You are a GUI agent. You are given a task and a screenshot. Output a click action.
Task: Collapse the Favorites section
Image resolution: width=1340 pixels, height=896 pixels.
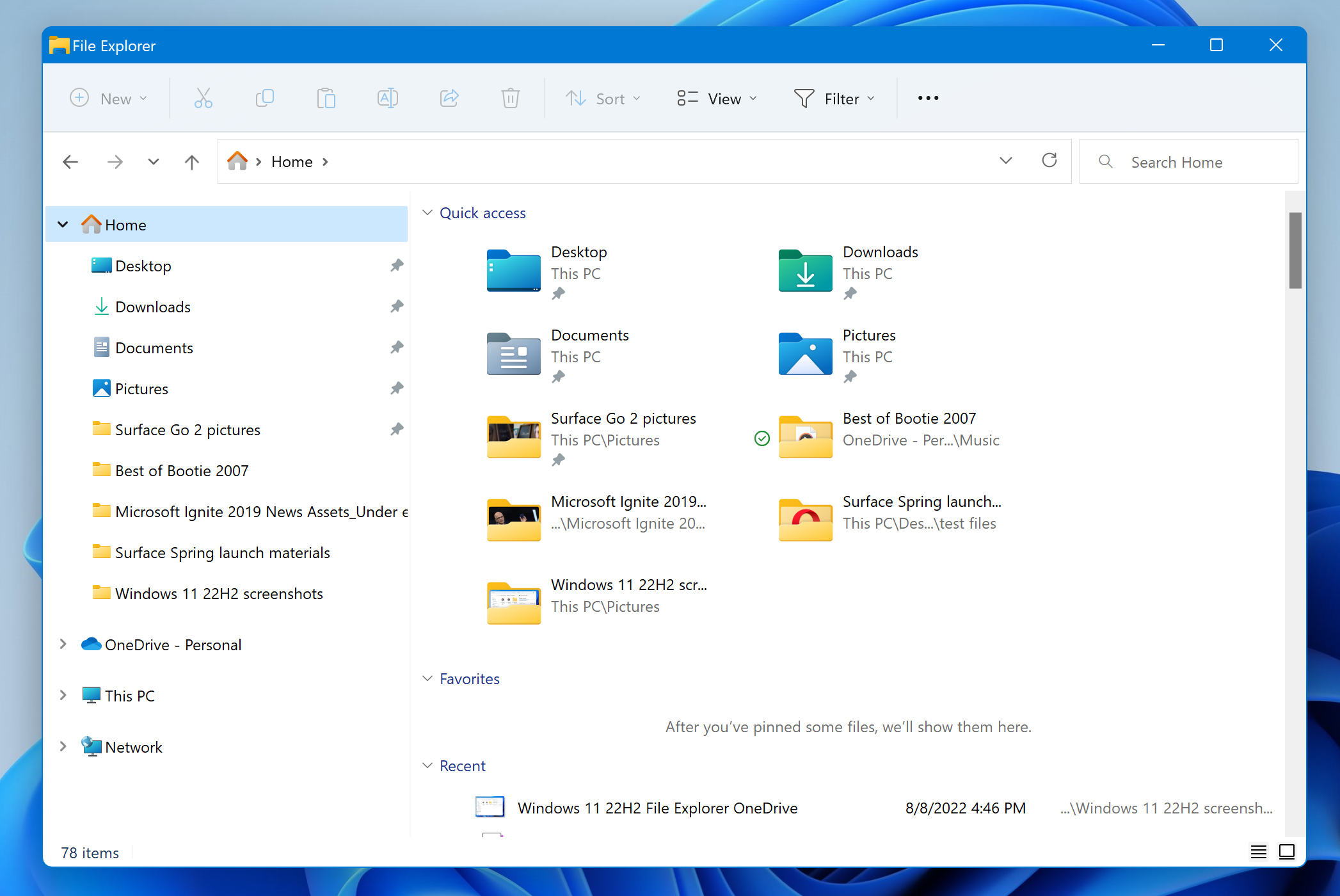[x=427, y=678]
